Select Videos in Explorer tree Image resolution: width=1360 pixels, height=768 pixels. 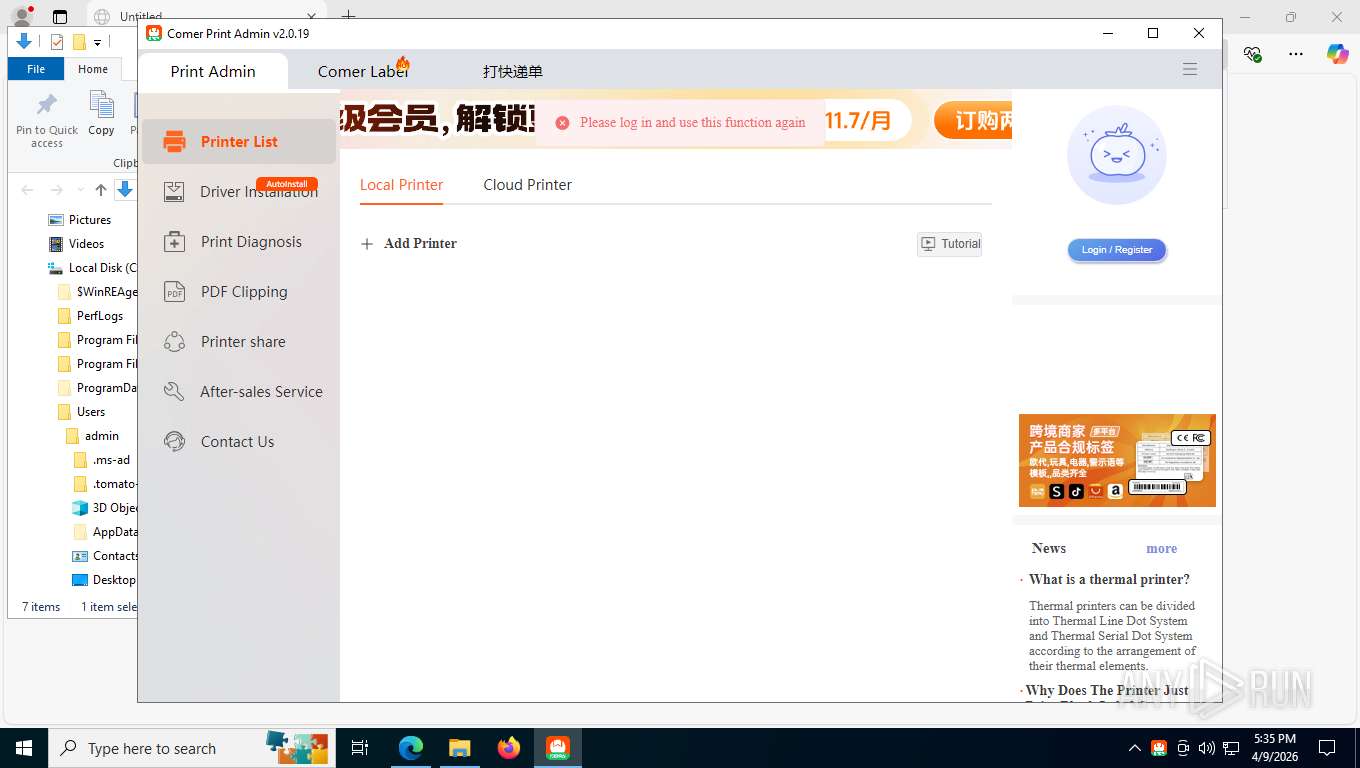[x=86, y=244]
